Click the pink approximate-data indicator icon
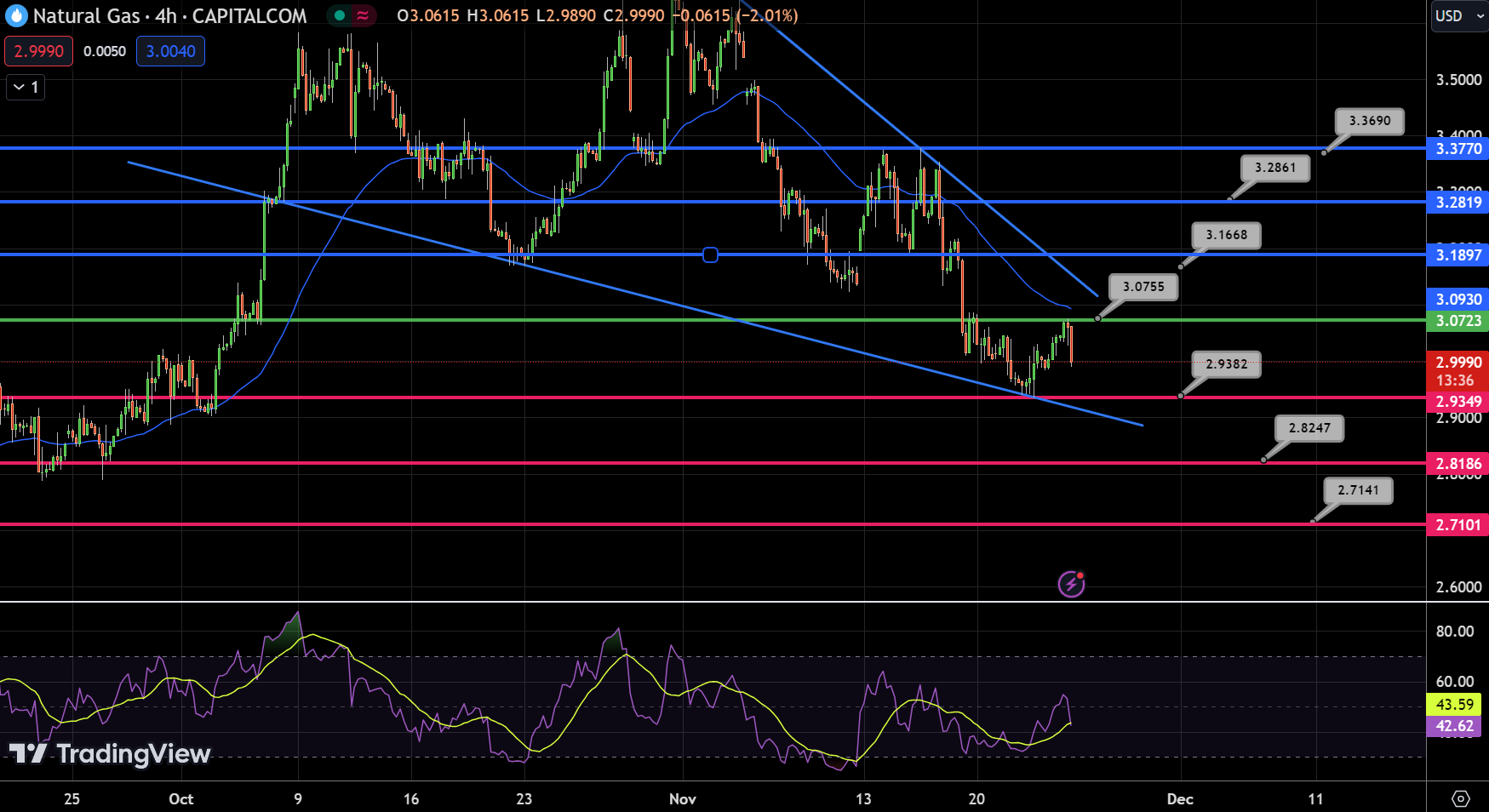This screenshot has height=812, width=1489. coord(363,15)
